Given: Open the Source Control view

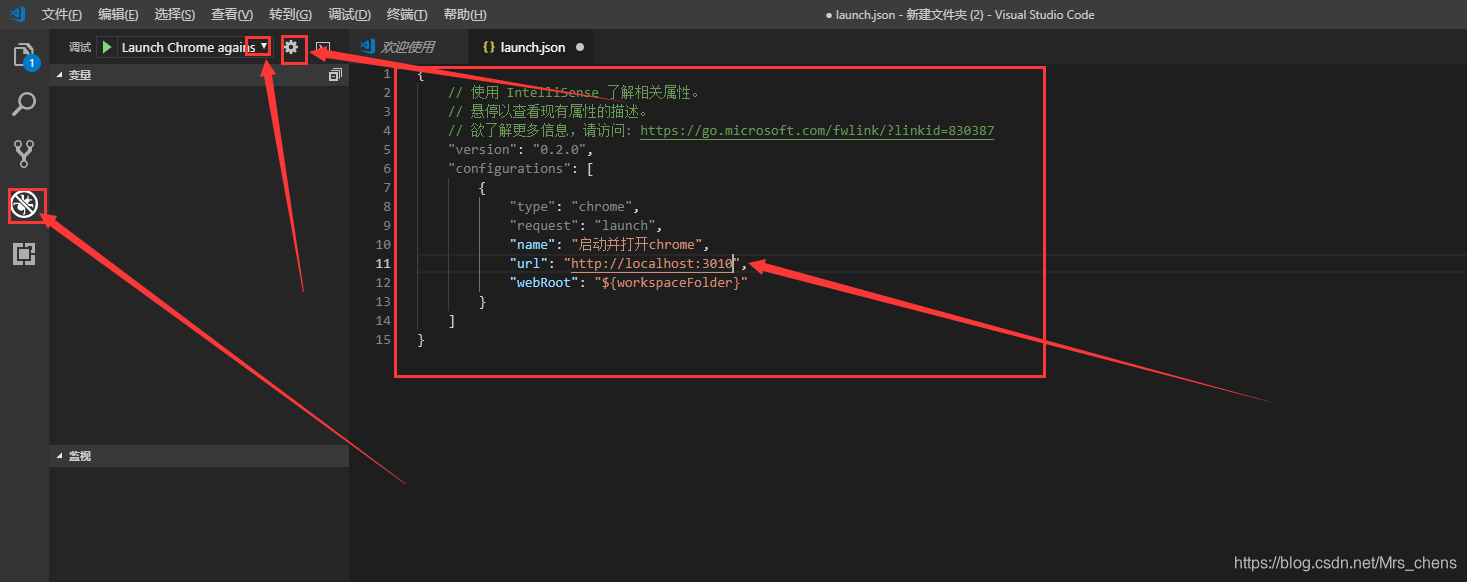Looking at the screenshot, I should (x=27, y=152).
